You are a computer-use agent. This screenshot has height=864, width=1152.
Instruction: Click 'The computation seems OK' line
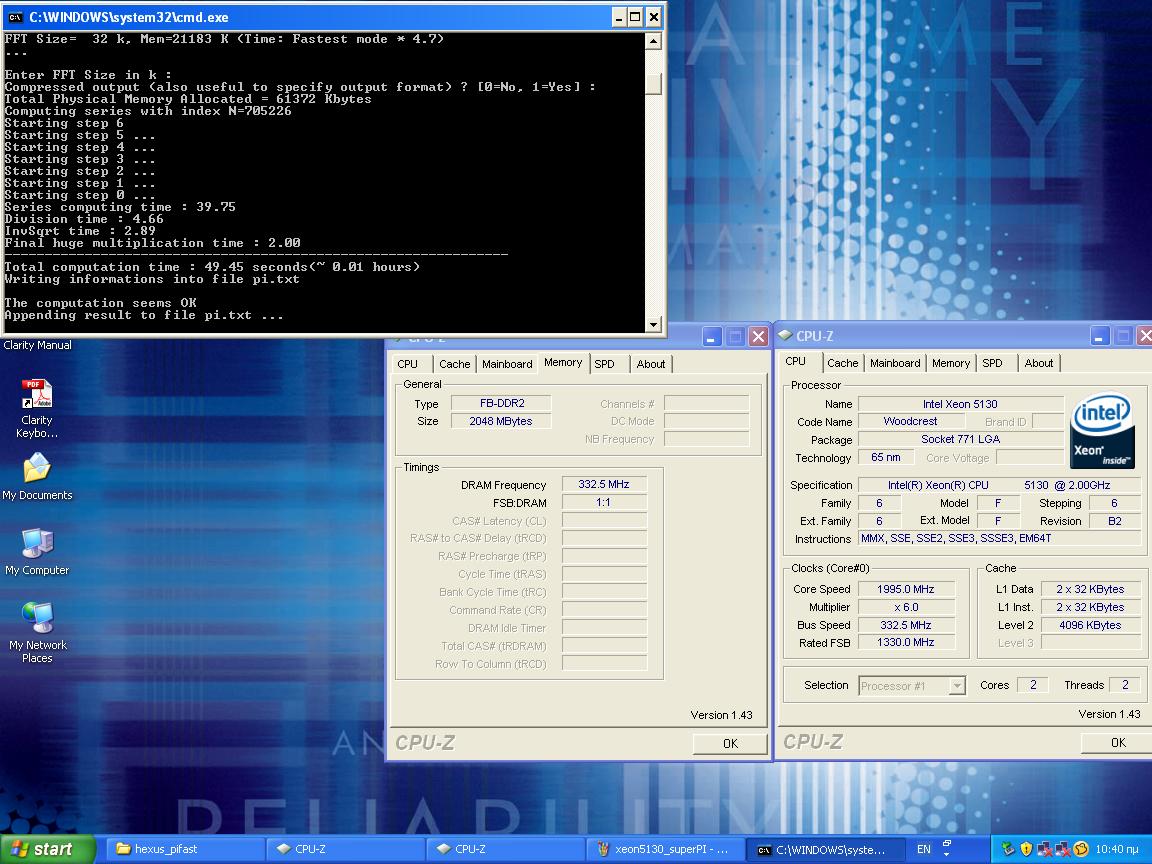click(101, 303)
